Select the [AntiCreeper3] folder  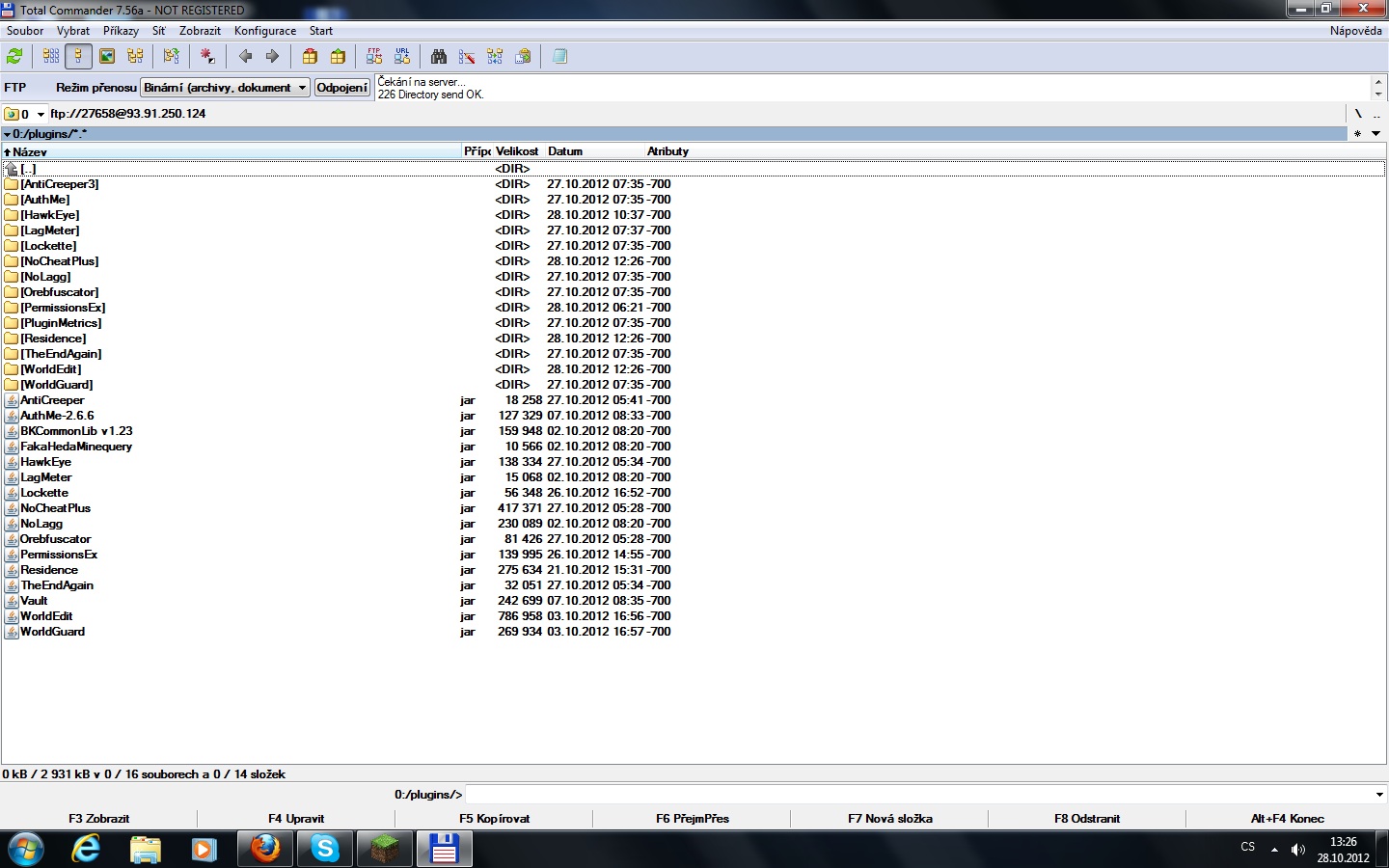[x=60, y=184]
